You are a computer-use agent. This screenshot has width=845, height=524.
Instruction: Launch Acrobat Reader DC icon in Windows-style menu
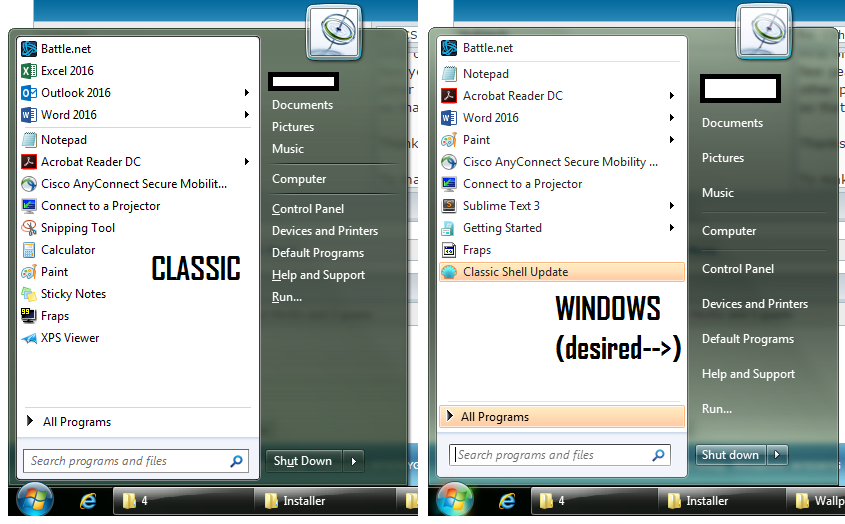(x=449, y=96)
